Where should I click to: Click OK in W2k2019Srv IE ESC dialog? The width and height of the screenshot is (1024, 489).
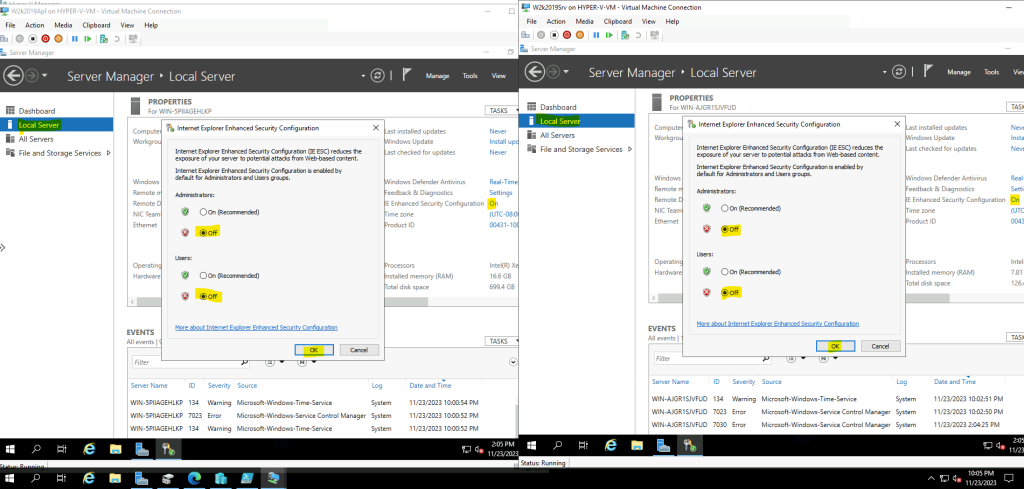pyautogui.click(x=835, y=346)
